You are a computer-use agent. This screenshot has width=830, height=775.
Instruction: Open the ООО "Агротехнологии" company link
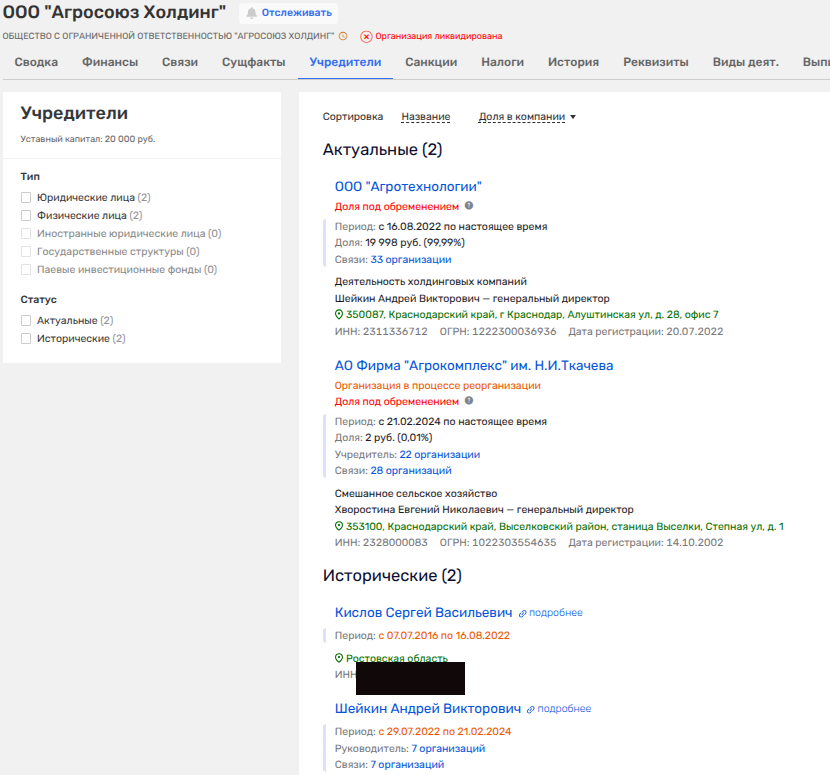(x=408, y=186)
